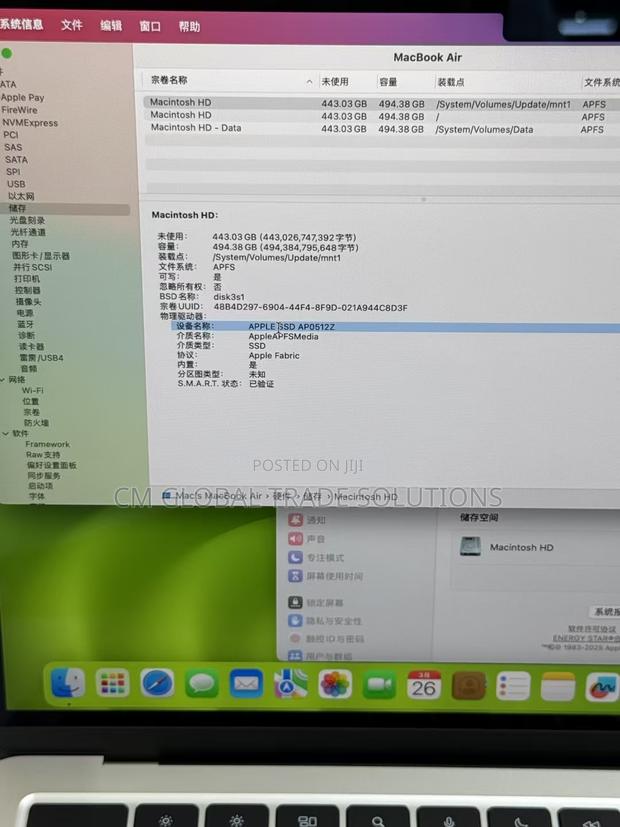Click the 宗卷 UUID value text

point(310,307)
